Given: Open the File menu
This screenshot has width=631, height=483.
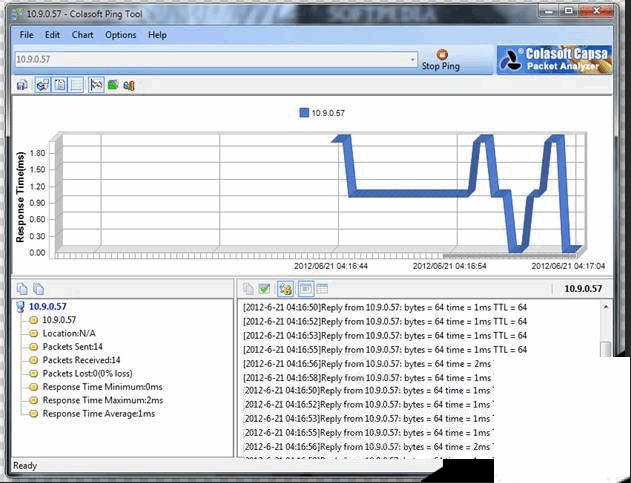Looking at the screenshot, I should [x=27, y=35].
